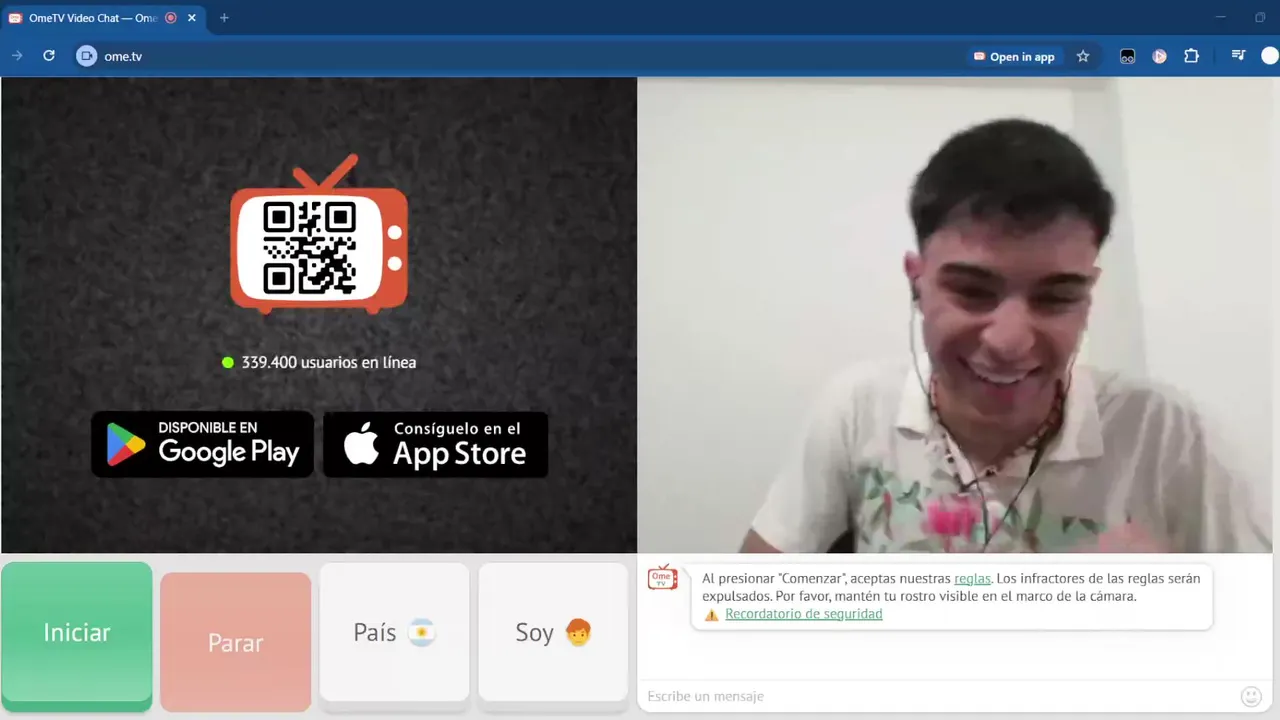
Task: Open a new browser tab with plus
Action: pos(224,18)
